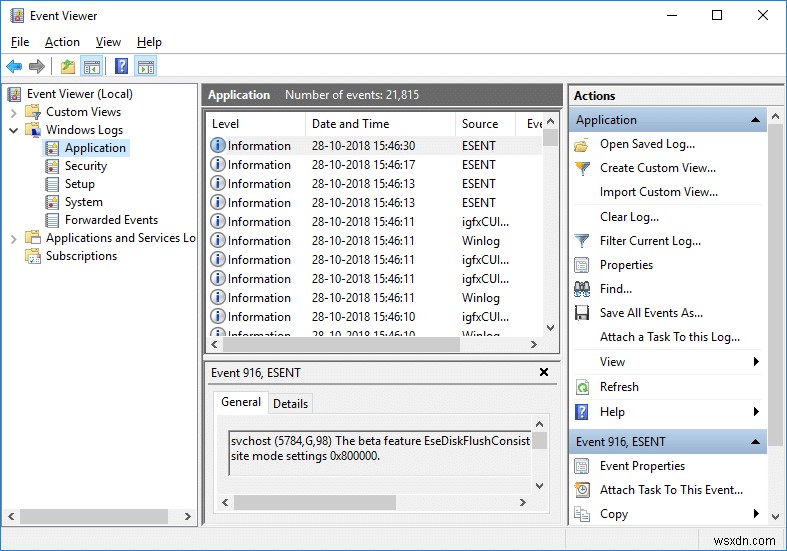The width and height of the screenshot is (787, 551).
Task: Click Save All Events As... action
Action: click(x=651, y=313)
